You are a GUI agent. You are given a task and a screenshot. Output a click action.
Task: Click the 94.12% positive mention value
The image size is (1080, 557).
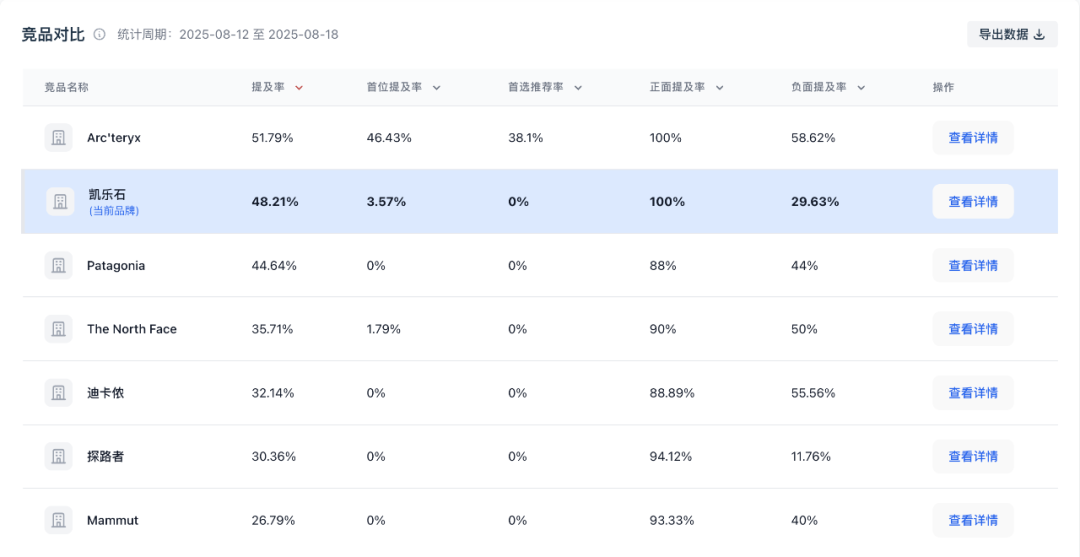pos(671,456)
